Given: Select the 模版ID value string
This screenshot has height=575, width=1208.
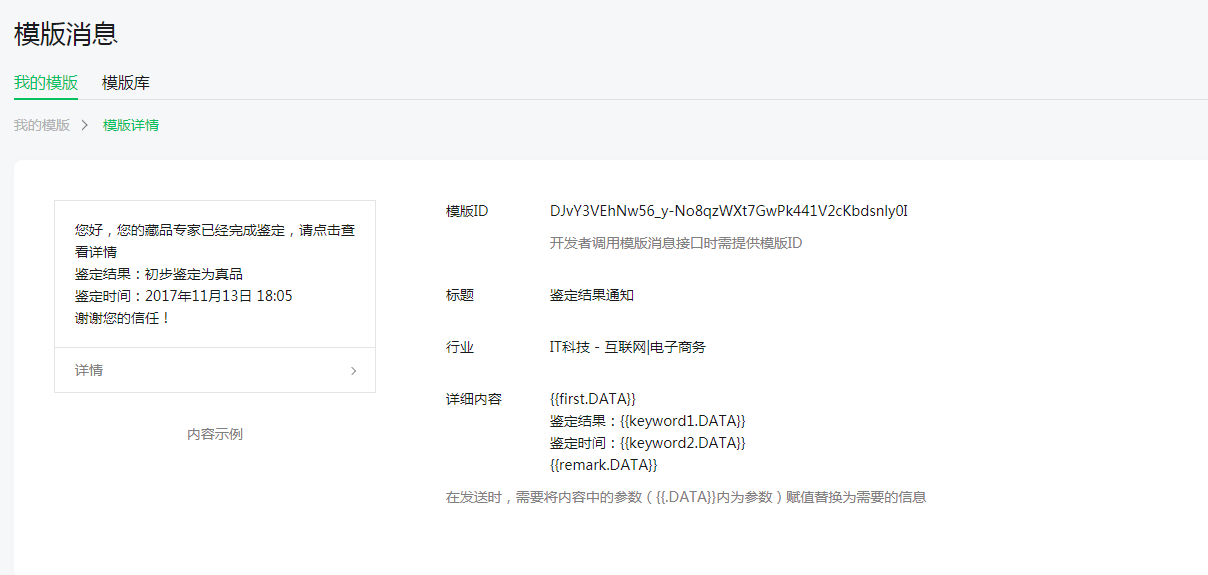Looking at the screenshot, I should (x=729, y=211).
